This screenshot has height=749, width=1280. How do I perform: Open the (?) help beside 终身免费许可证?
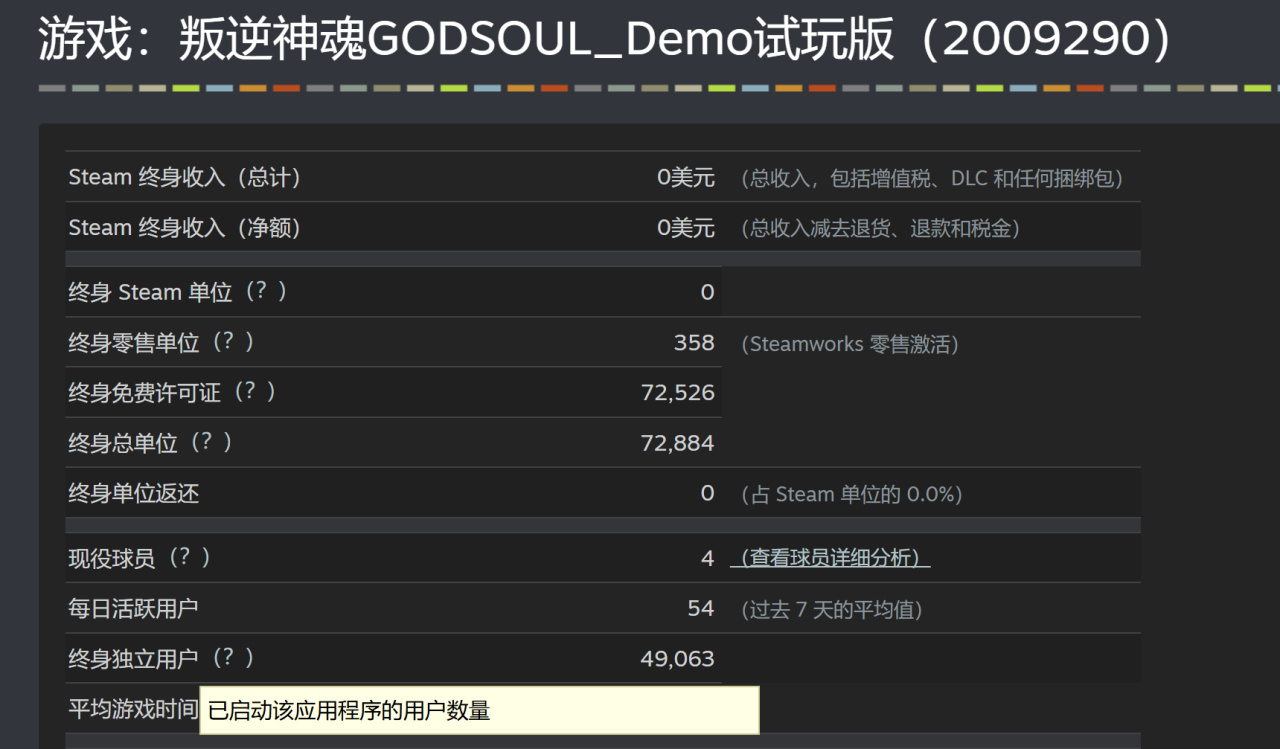point(256,392)
